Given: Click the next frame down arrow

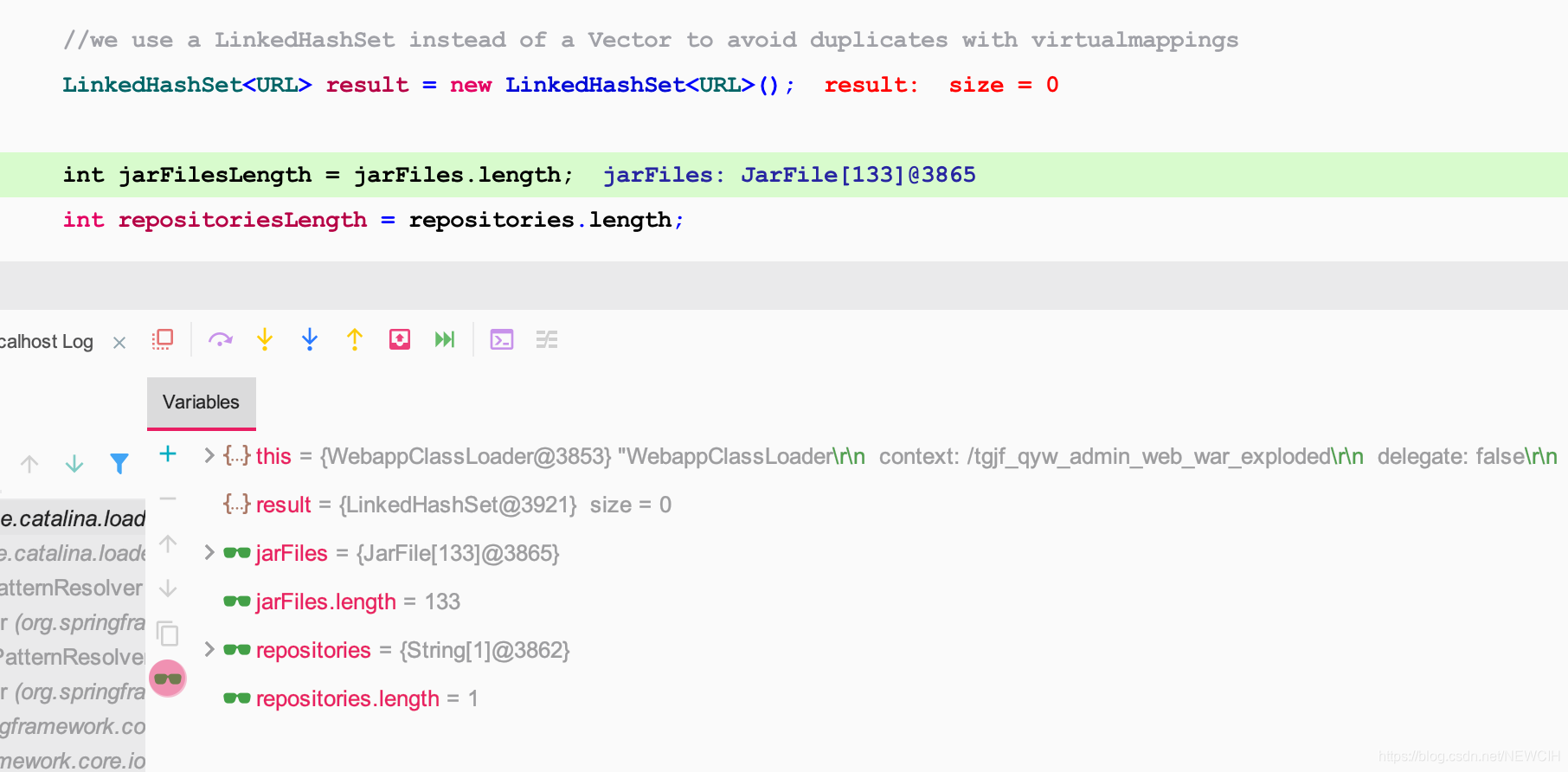Looking at the screenshot, I should click(x=74, y=464).
